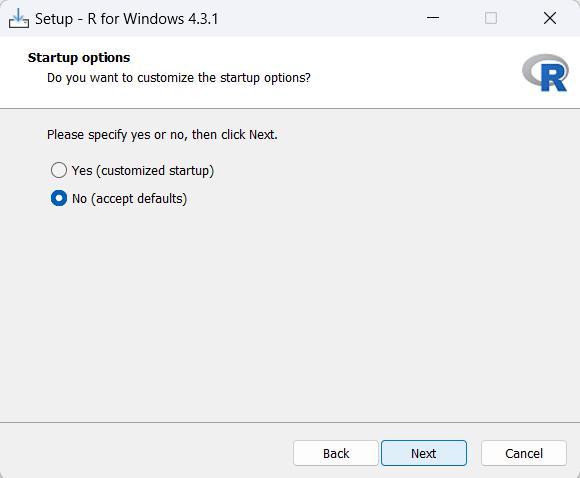Select No (accept defaults) radio button
Viewport: 580px width, 478px height.
59,198
